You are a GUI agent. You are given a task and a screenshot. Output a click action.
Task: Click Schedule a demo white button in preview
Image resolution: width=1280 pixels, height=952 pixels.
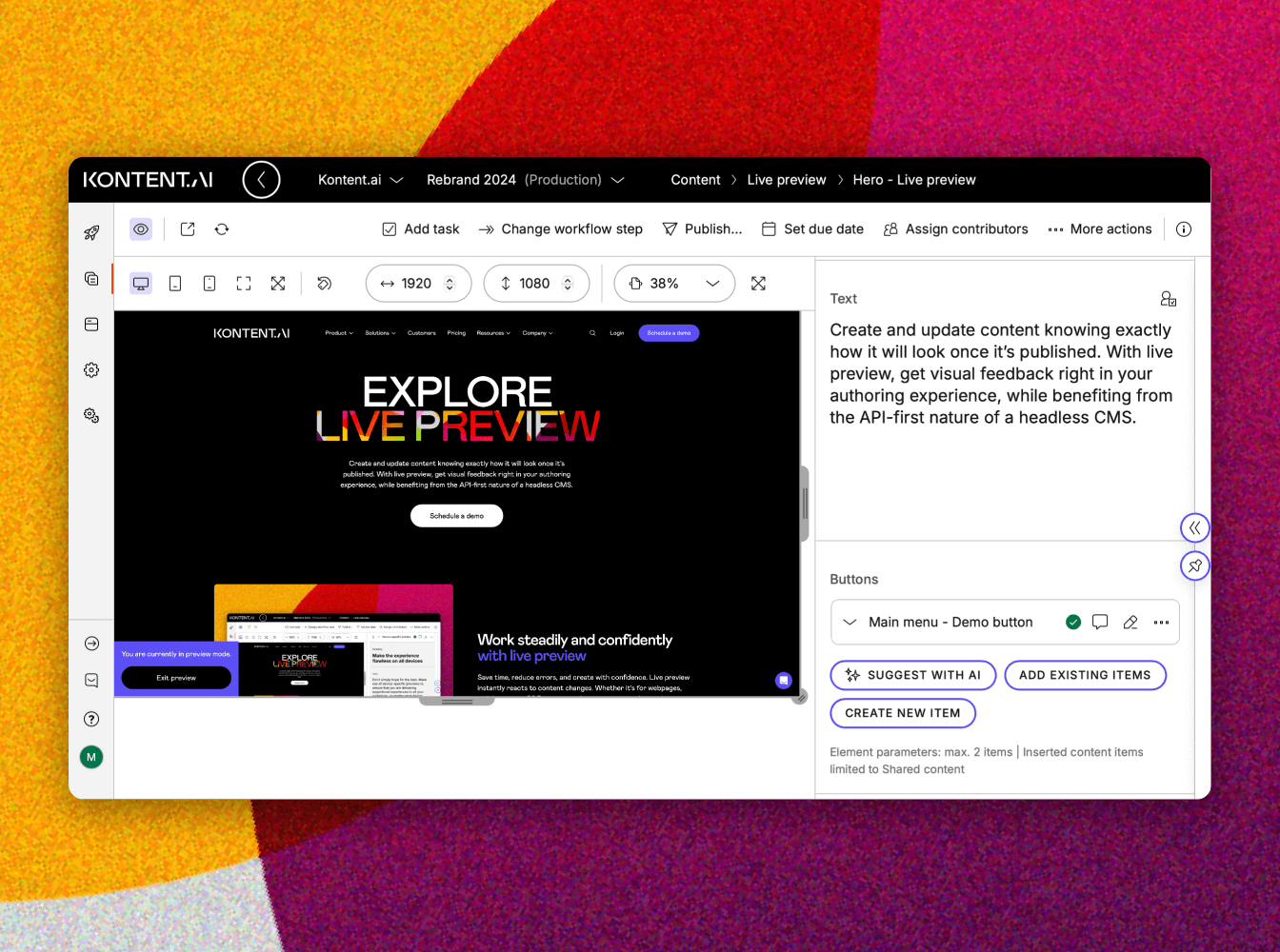pyautogui.click(x=457, y=516)
